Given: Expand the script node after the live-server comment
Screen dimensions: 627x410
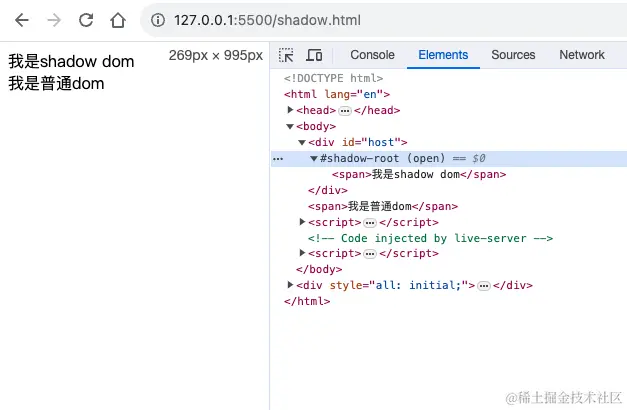Looking at the screenshot, I should (x=303, y=253).
